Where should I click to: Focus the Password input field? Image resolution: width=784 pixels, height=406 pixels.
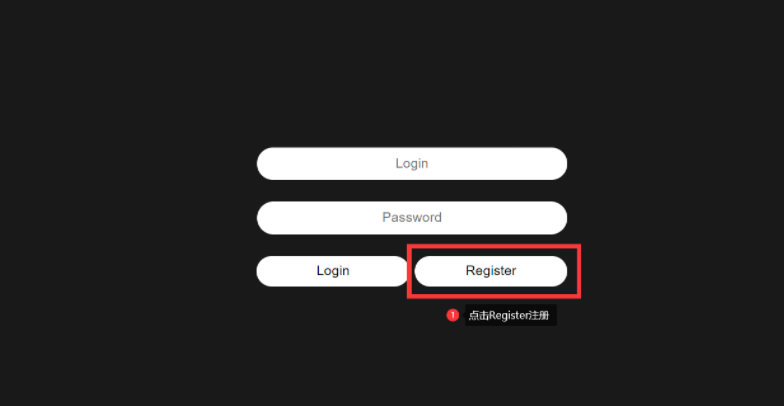pos(412,218)
